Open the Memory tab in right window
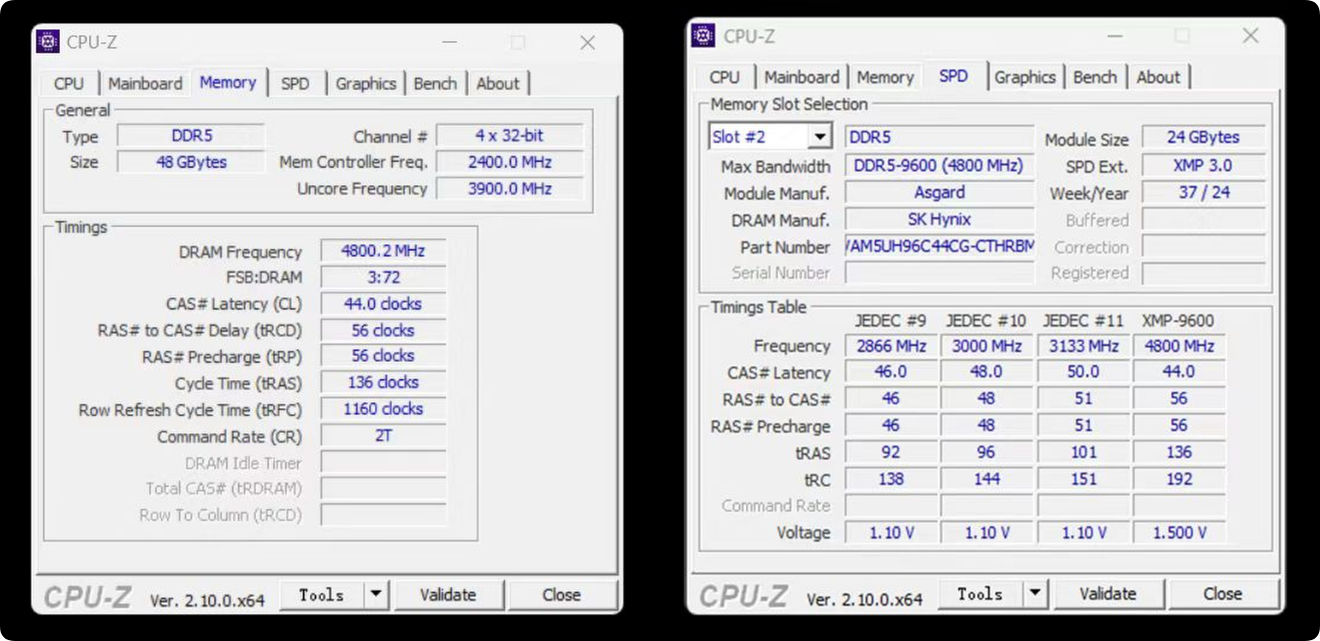Viewport: 1320px width, 641px height. [885, 77]
